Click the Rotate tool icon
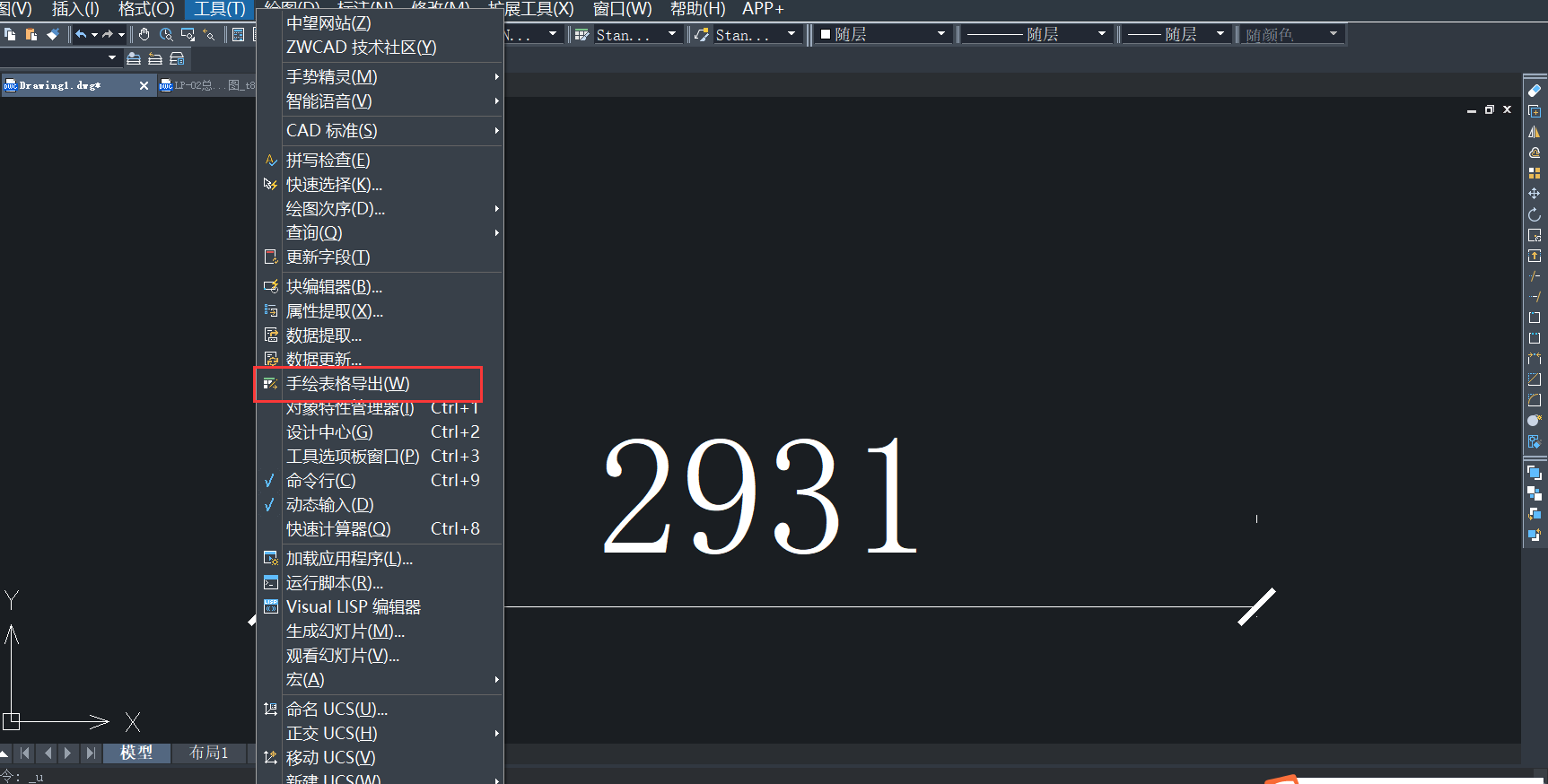Screen dimensions: 1548x784 (1535, 215)
